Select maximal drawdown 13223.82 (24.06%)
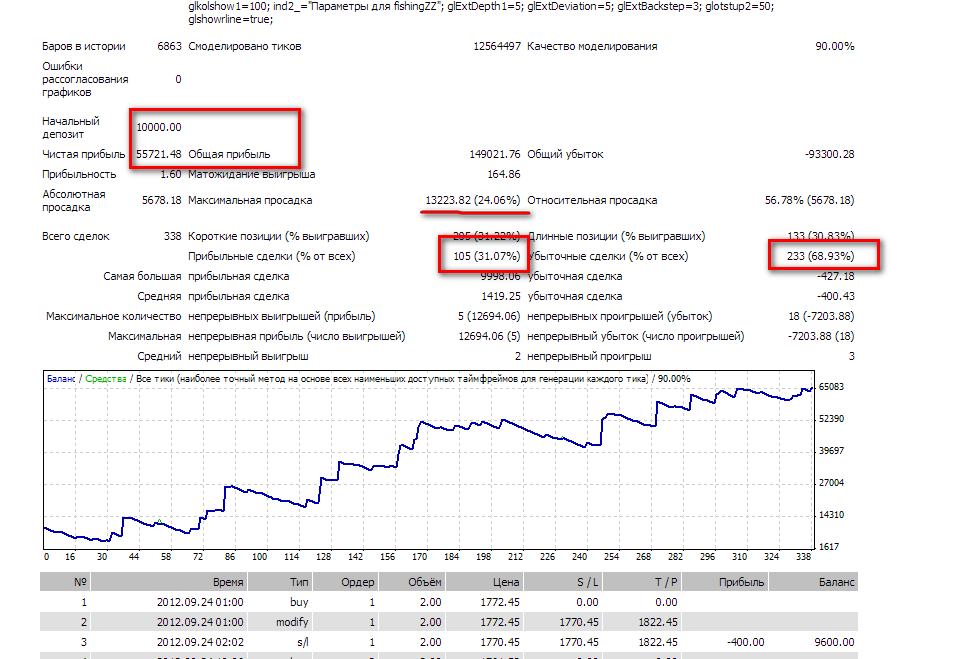The height and width of the screenshot is (659, 966). tap(473, 200)
